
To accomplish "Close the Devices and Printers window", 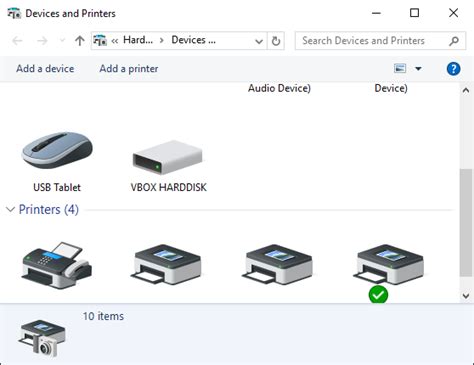I will (453, 13).
